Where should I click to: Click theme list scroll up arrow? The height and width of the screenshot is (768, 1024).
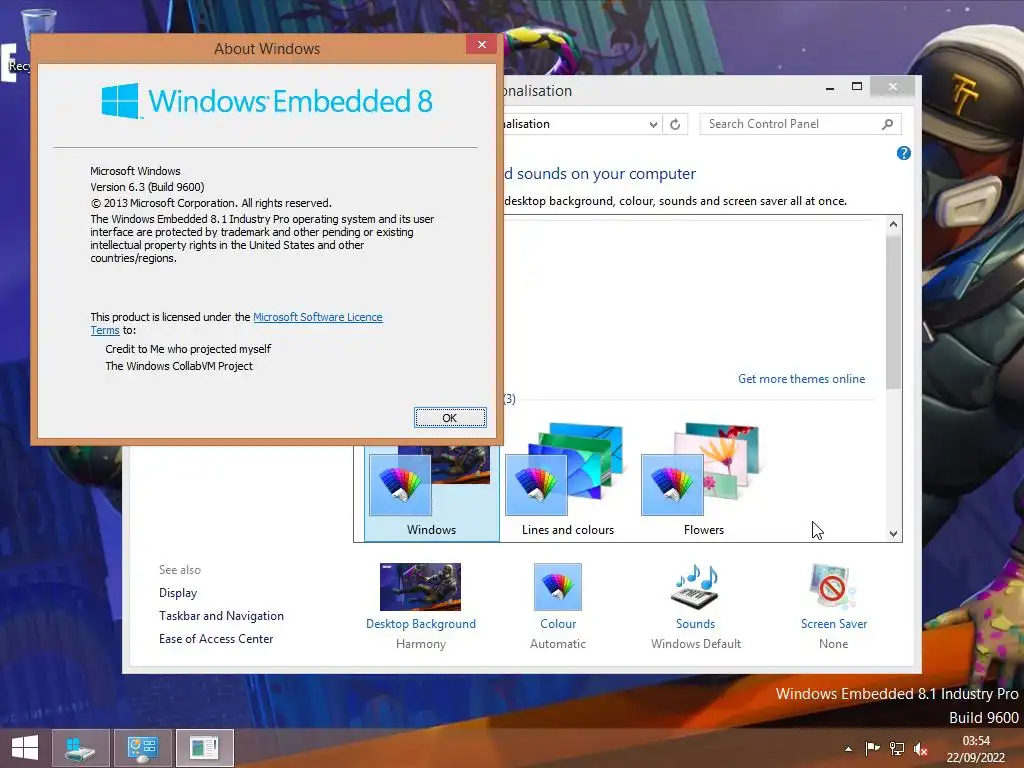coord(893,224)
